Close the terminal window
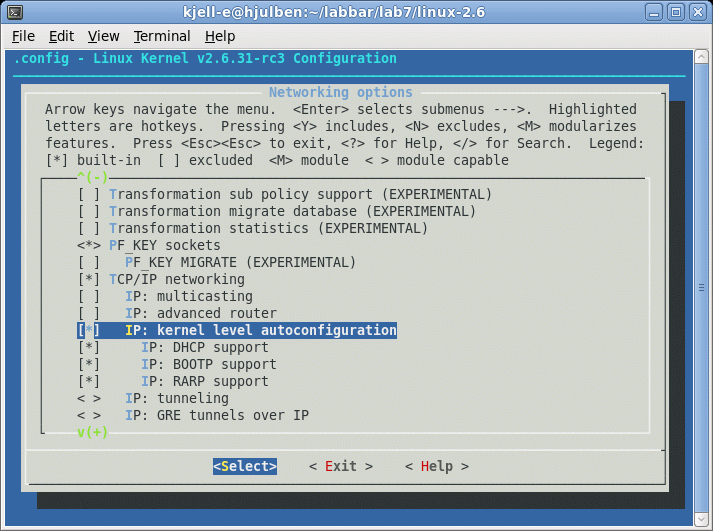713x531 pixels. coord(698,12)
